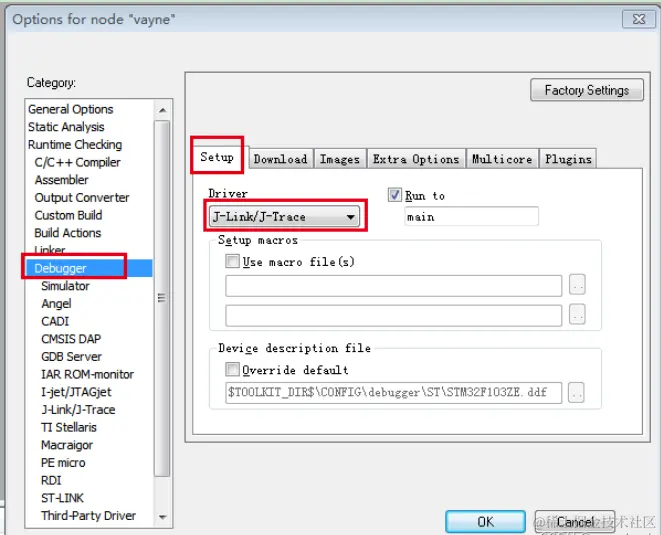Select Runtime Checking category
Screen dimensions: 661x535
click(x=75, y=145)
